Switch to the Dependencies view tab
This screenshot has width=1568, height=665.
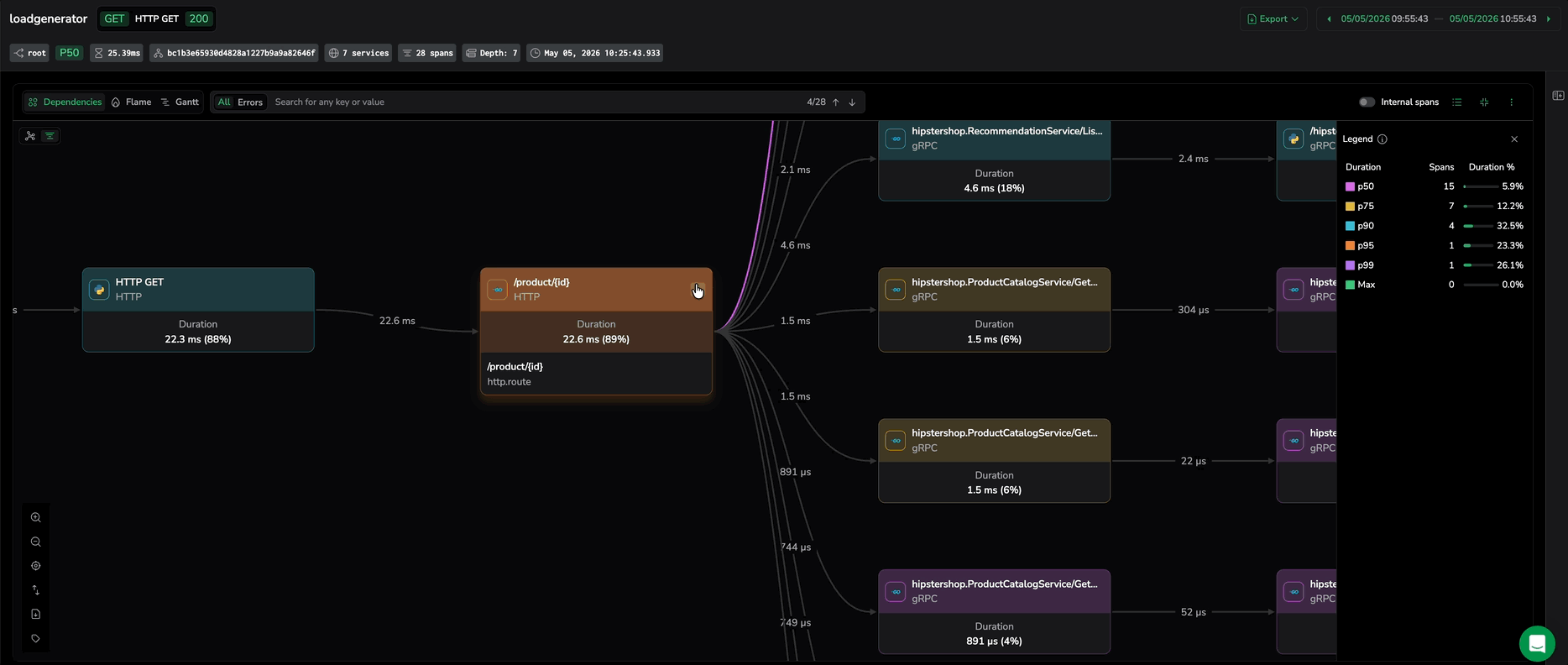point(65,102)
